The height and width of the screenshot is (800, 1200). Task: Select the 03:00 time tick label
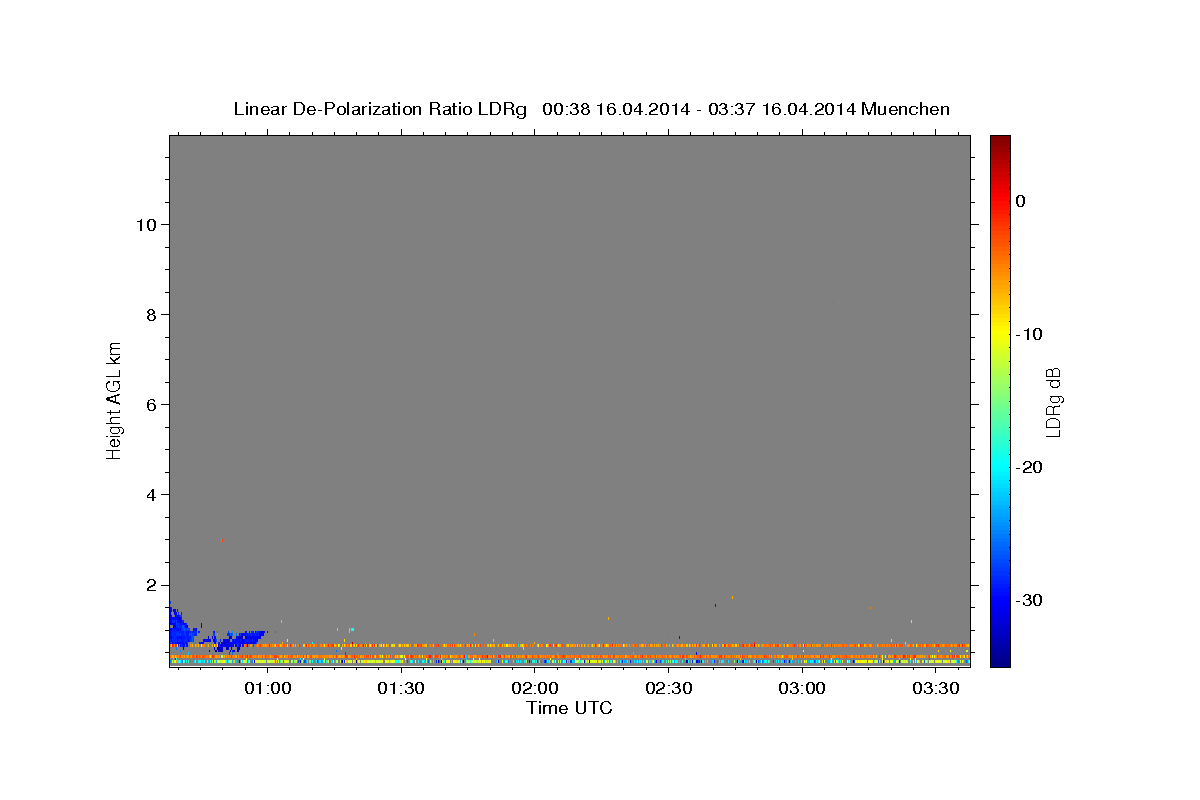tap(803, 689)
